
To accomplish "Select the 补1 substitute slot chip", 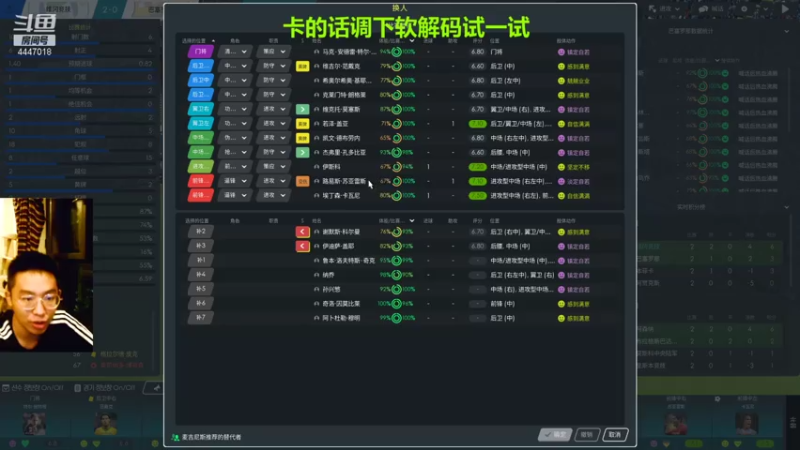I will click(x=201, y=260).
